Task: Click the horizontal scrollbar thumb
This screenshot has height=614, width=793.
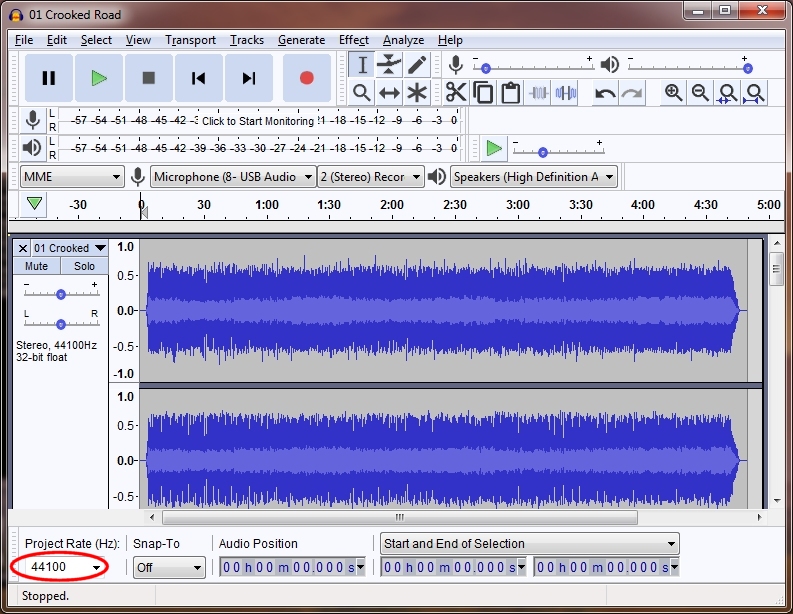Action: [x=400, y=517]
